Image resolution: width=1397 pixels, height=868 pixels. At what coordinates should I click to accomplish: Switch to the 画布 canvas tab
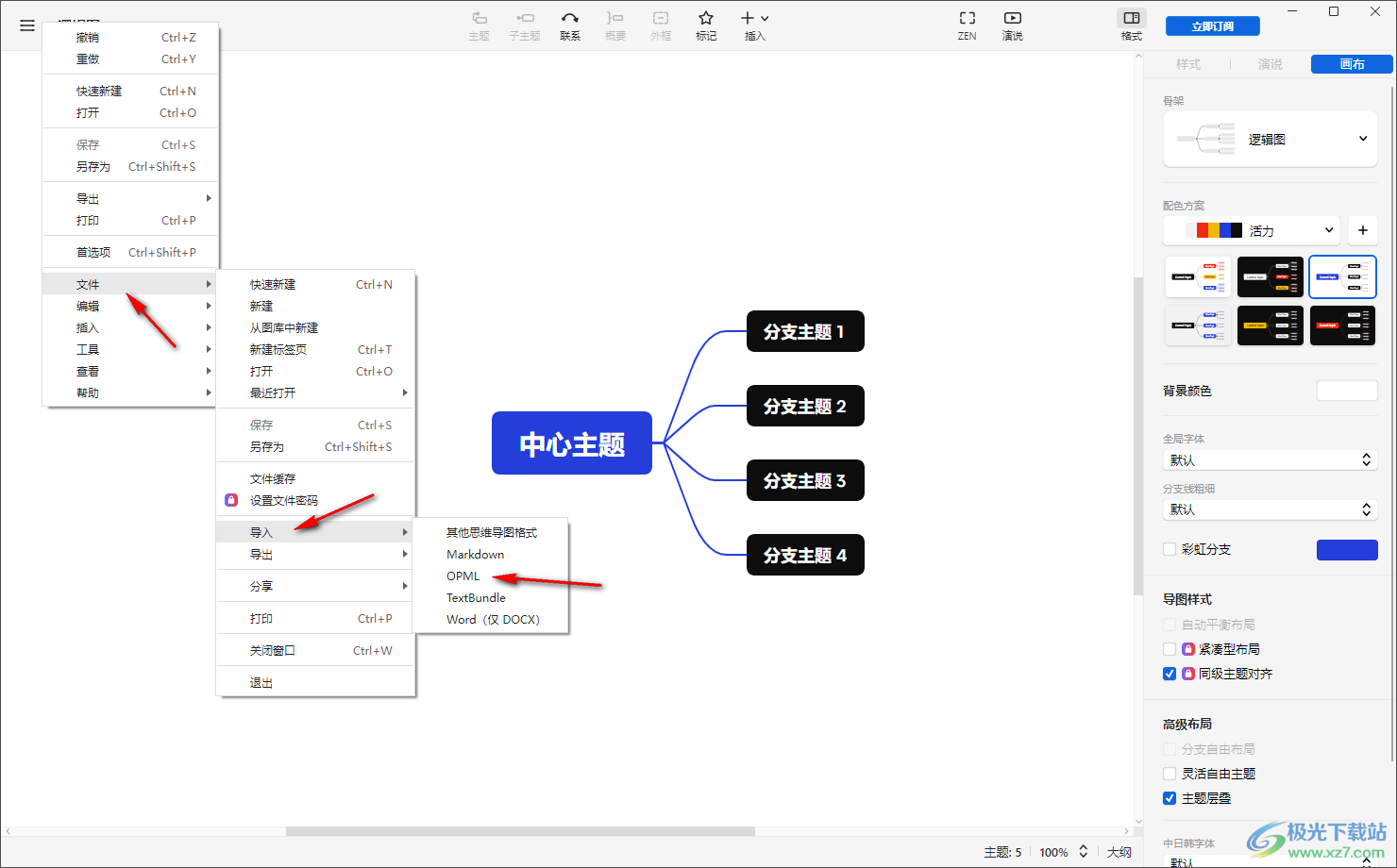pos(1352,64)
